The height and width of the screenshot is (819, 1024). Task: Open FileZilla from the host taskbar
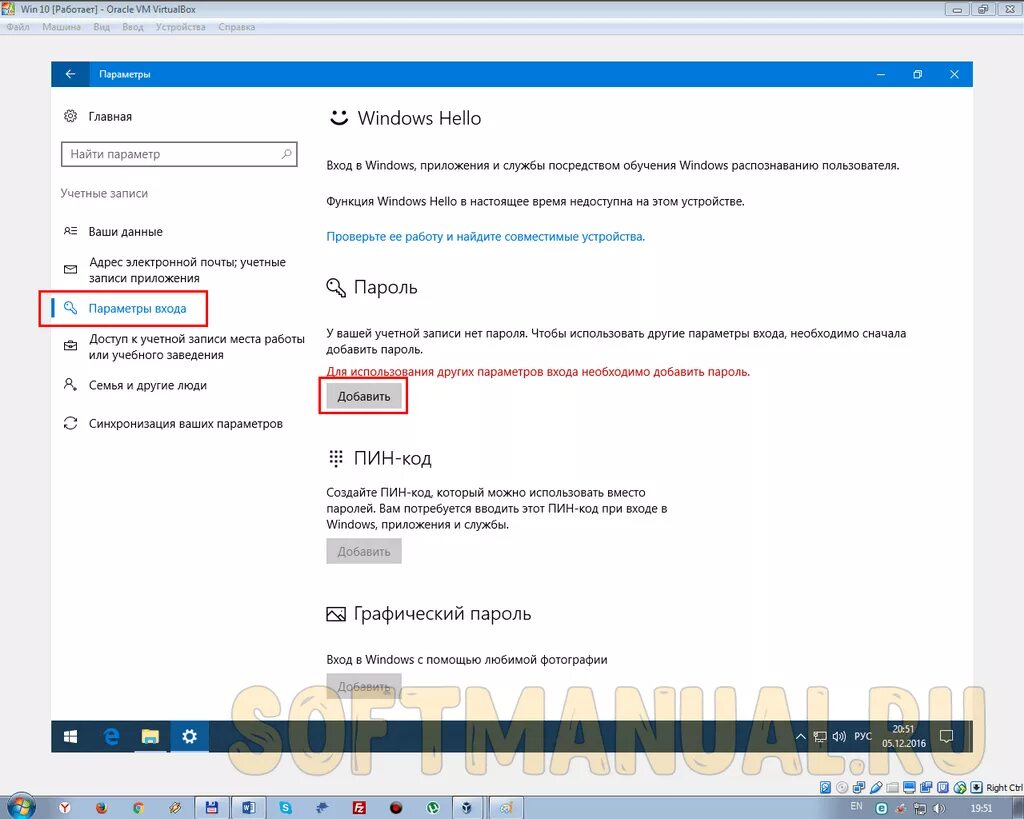(x=359, y=808)
